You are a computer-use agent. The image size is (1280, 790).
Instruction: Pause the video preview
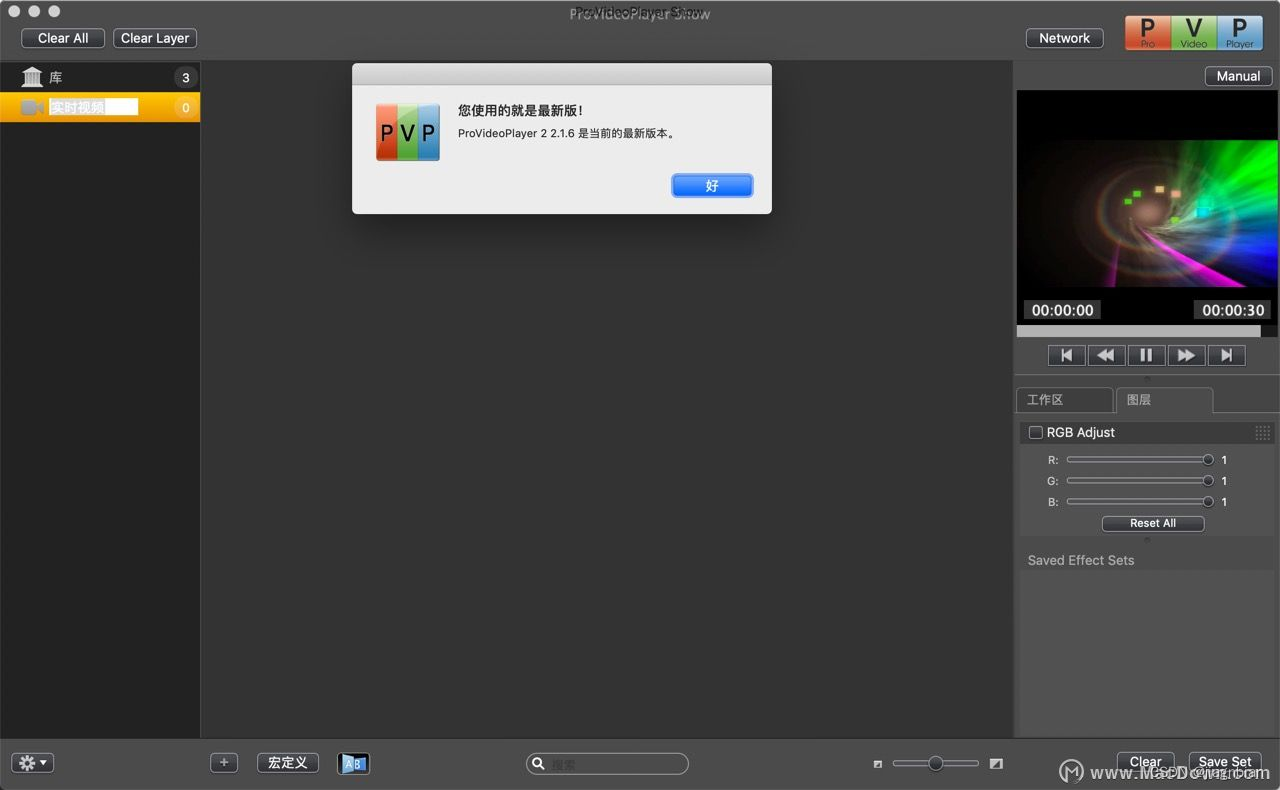1146,355
